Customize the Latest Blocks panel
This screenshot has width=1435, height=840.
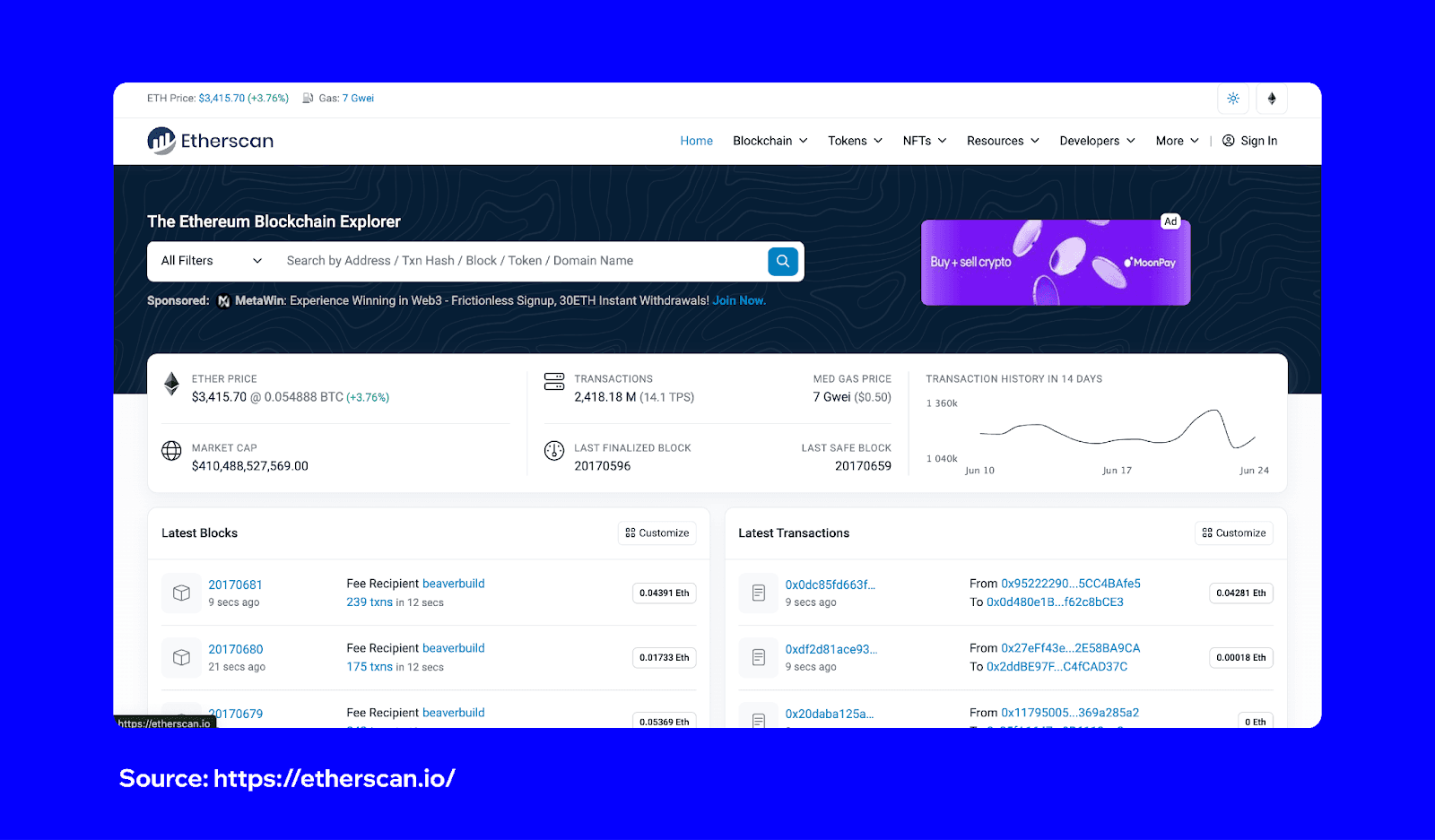click(657, 533)
